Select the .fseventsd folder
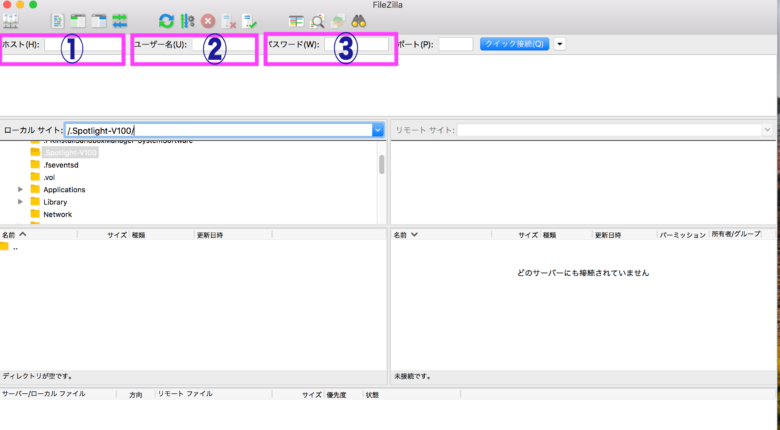 pos(61,165)
